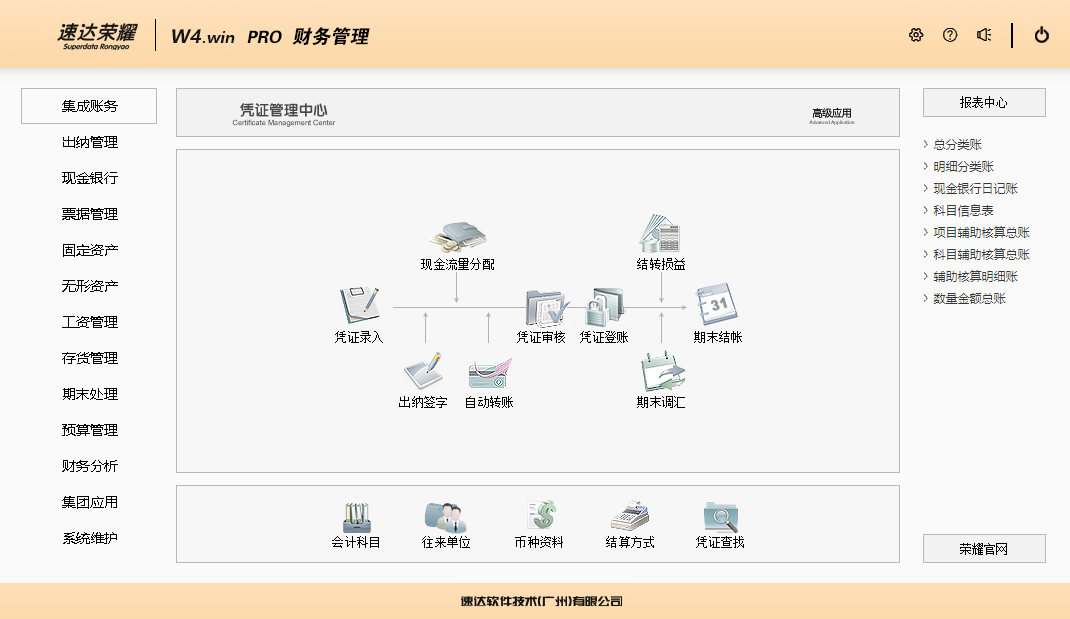Select the 凭证登账 posting icon
The height and width of the screenshot is (619, 1070).
point(604,307)
